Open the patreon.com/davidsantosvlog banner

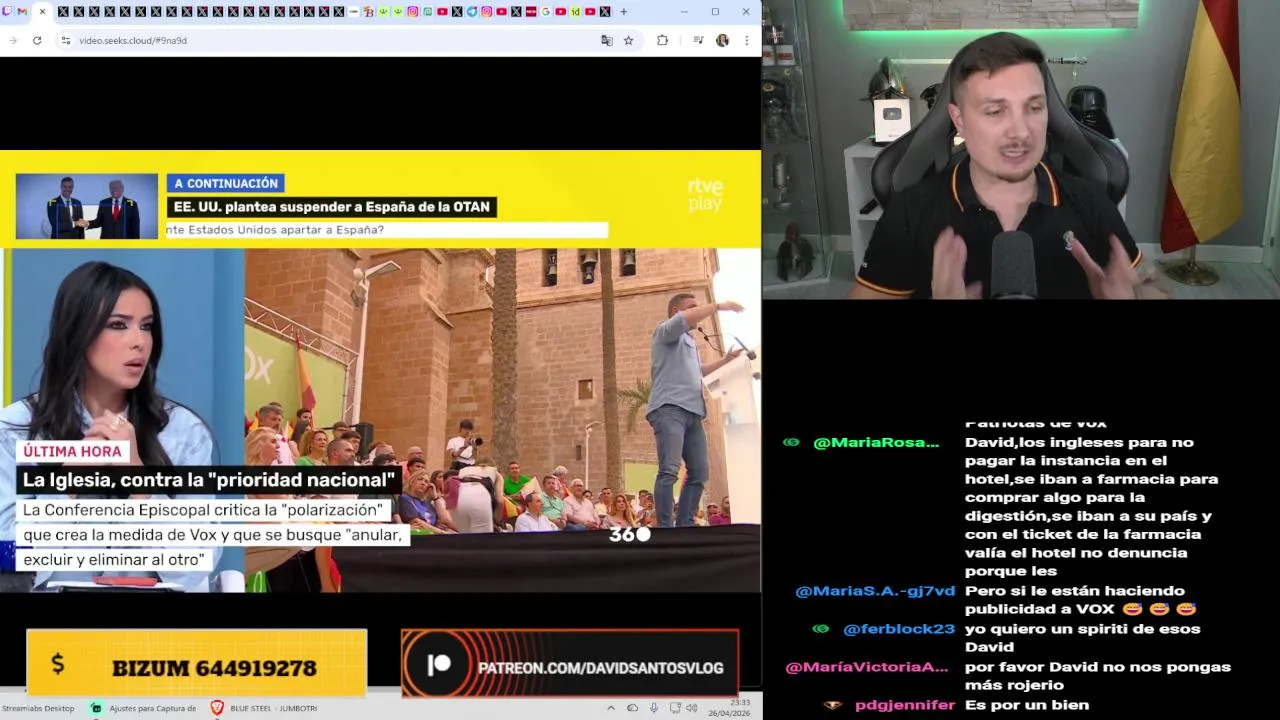(x=570, y=663)
